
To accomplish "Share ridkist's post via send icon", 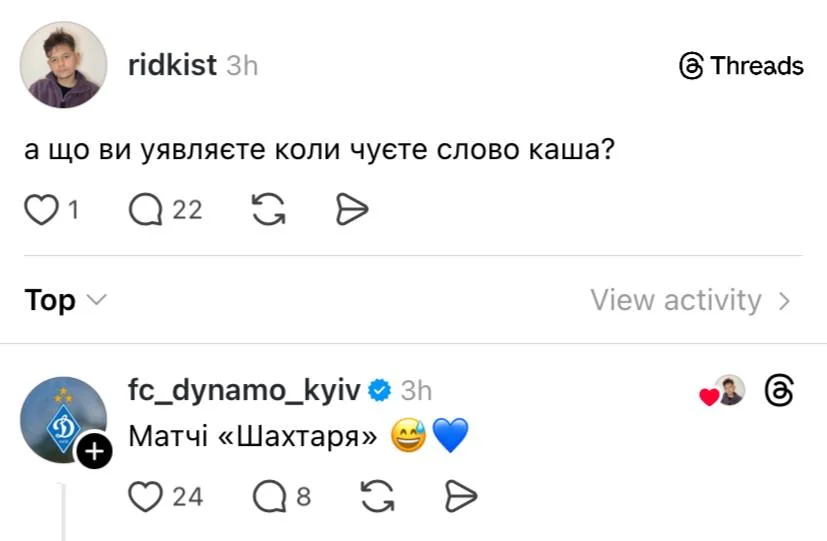I will pos(352,210).
